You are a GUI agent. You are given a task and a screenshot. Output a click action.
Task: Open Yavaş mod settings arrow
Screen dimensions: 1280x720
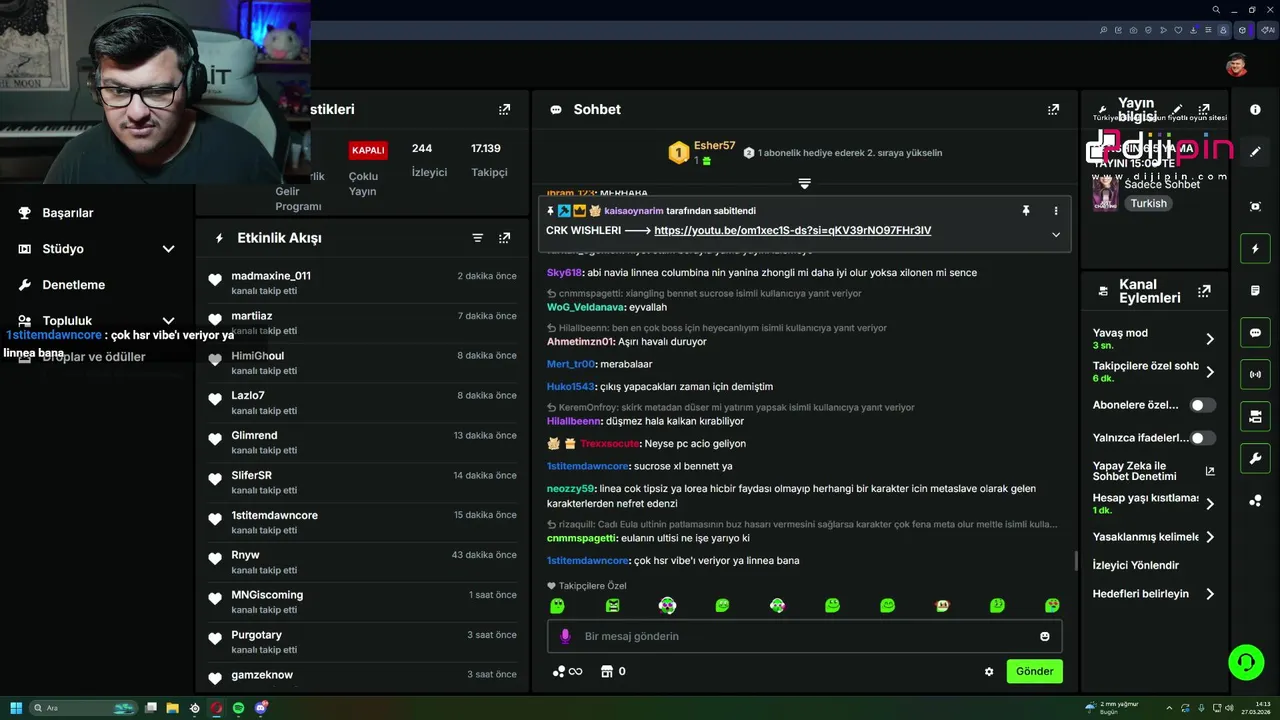point(1210,339)
